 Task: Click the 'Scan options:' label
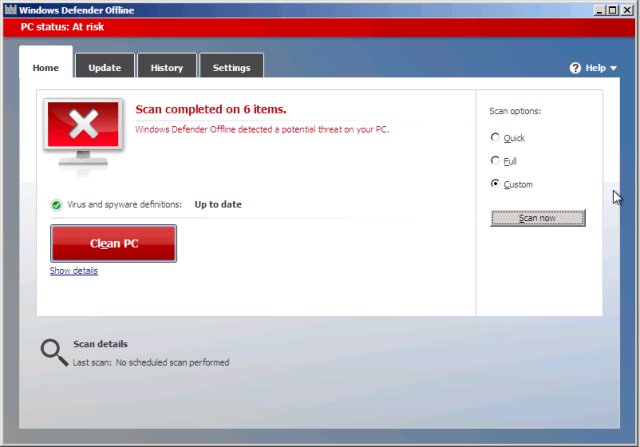(515, 111)
